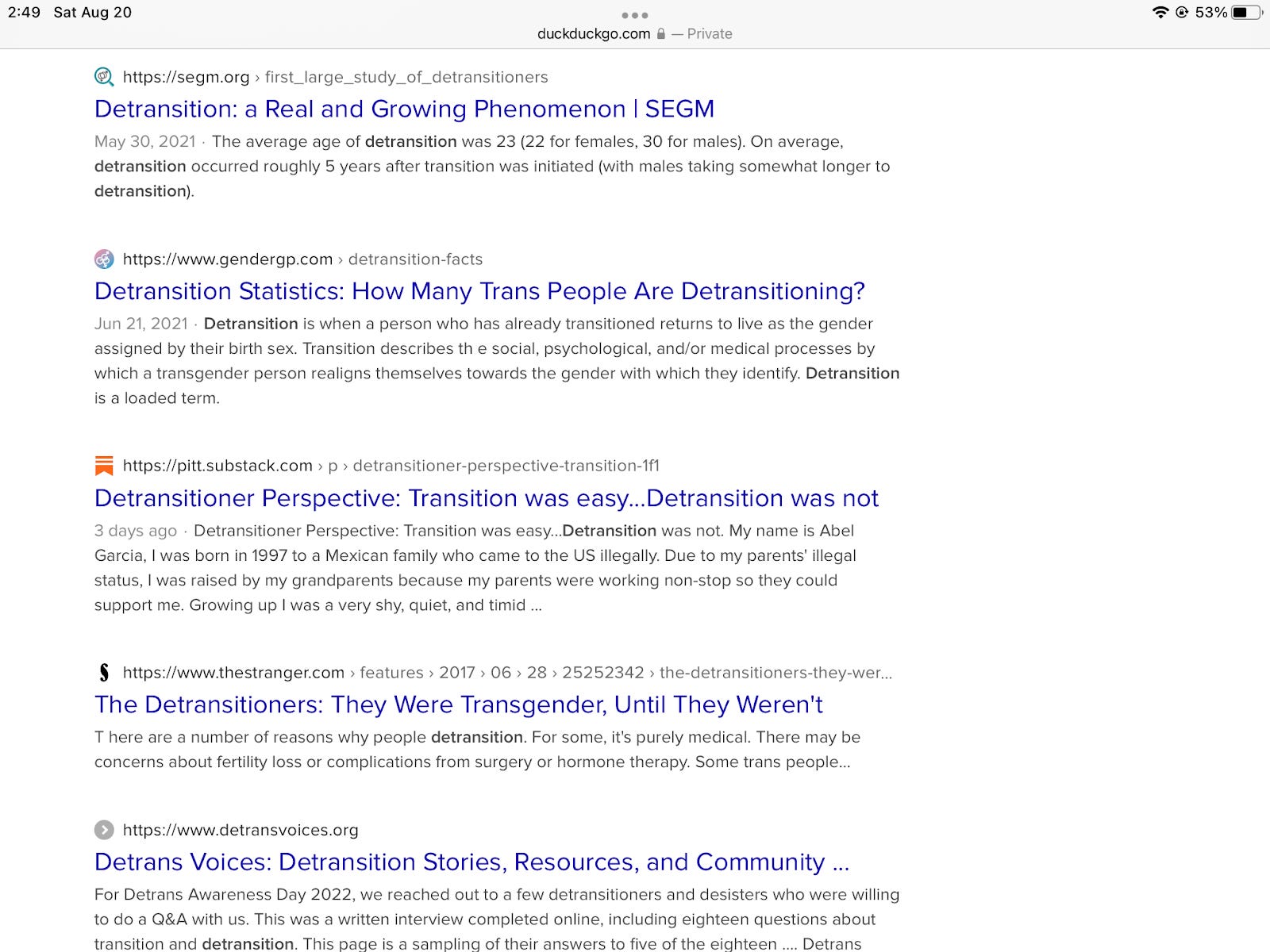
Task: Click the https://www.gendergp.com URL text
Action: (228, 259)
